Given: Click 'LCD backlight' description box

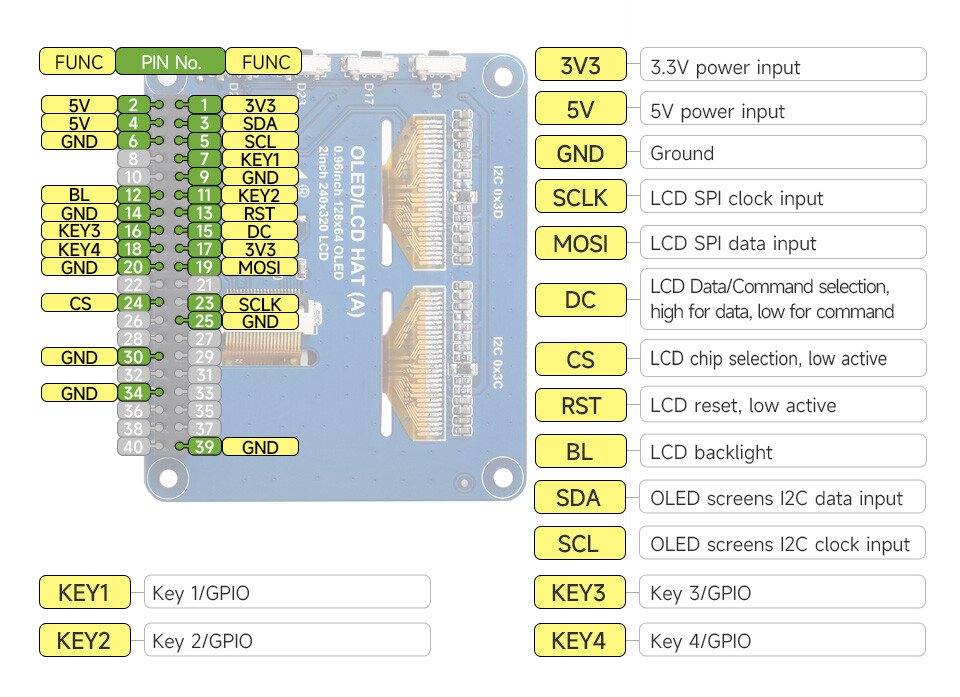Looking at the screenshot, I should click(x=783, y=451).
